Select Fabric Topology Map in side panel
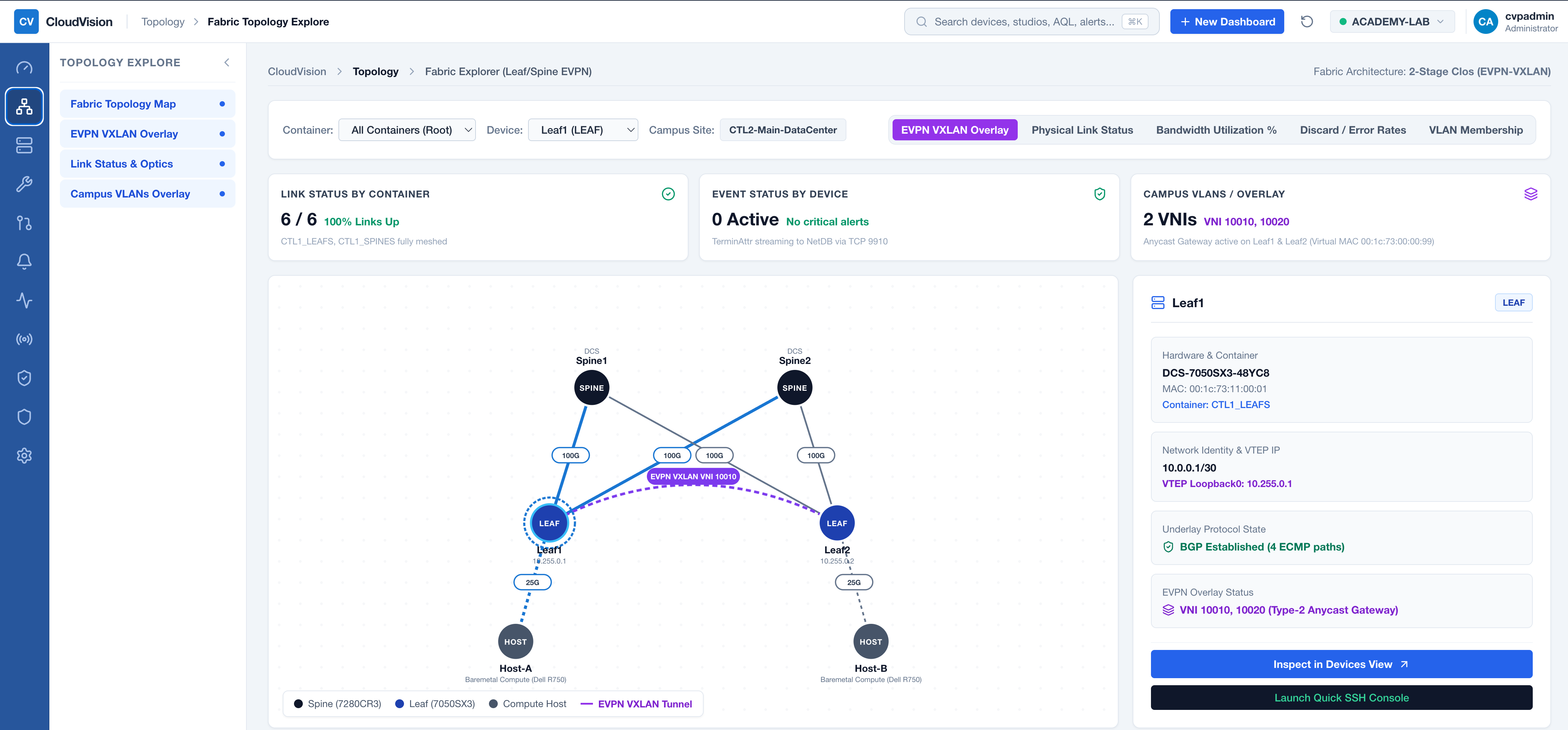 pyautogui.click(x=147, y=104)
